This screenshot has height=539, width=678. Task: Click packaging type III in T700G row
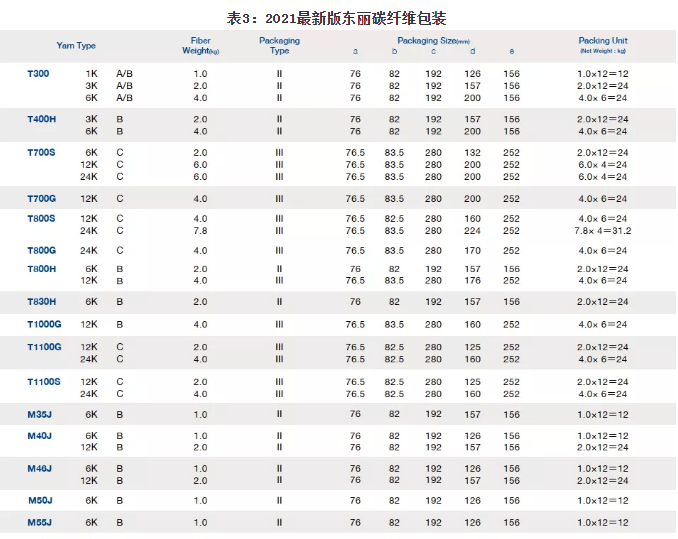[279, 199]
